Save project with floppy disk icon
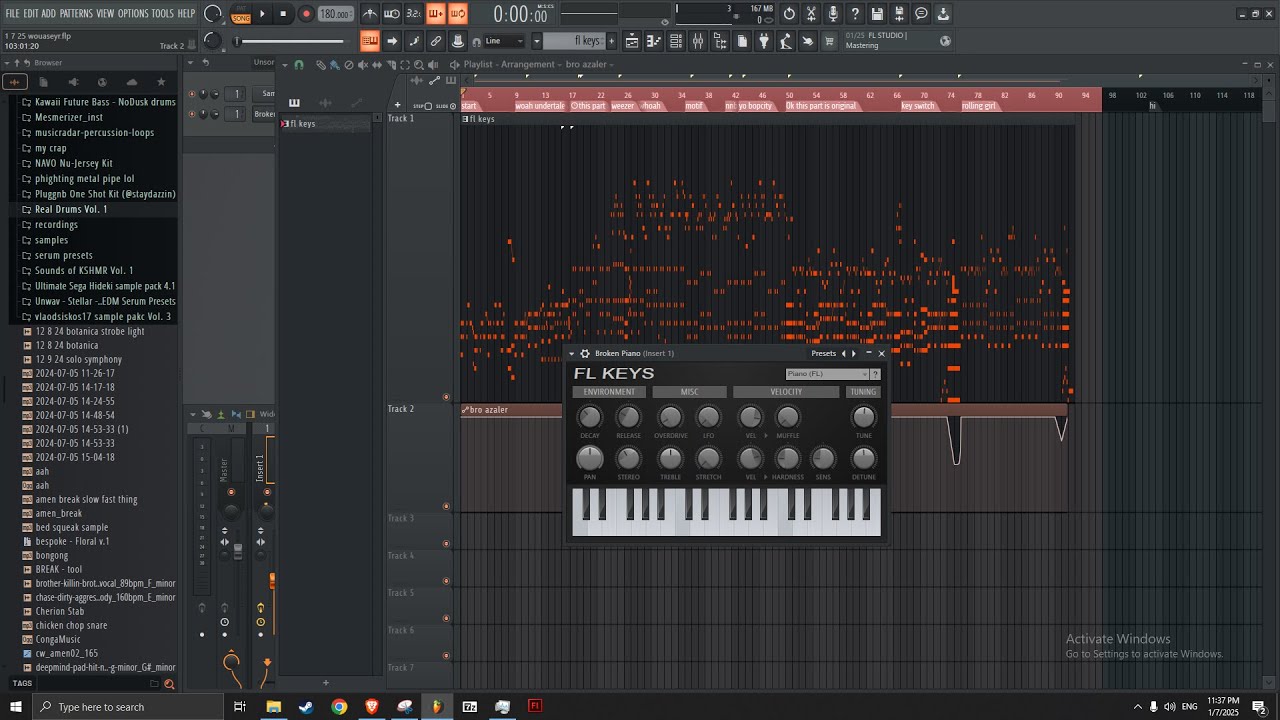Screen dimensions: 1280x720 click(877, 14)
